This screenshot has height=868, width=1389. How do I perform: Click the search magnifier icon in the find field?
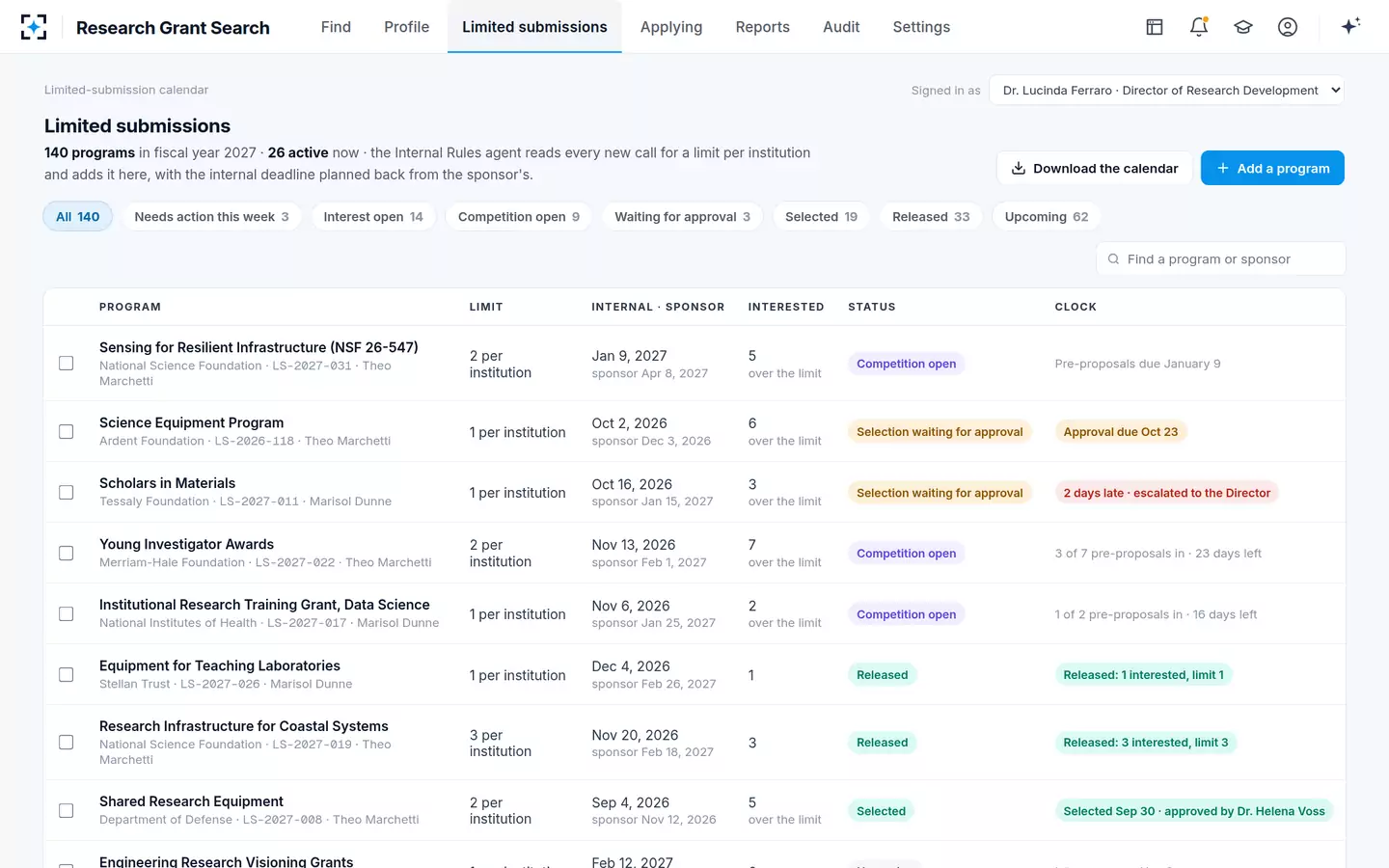click(1114, 259)
